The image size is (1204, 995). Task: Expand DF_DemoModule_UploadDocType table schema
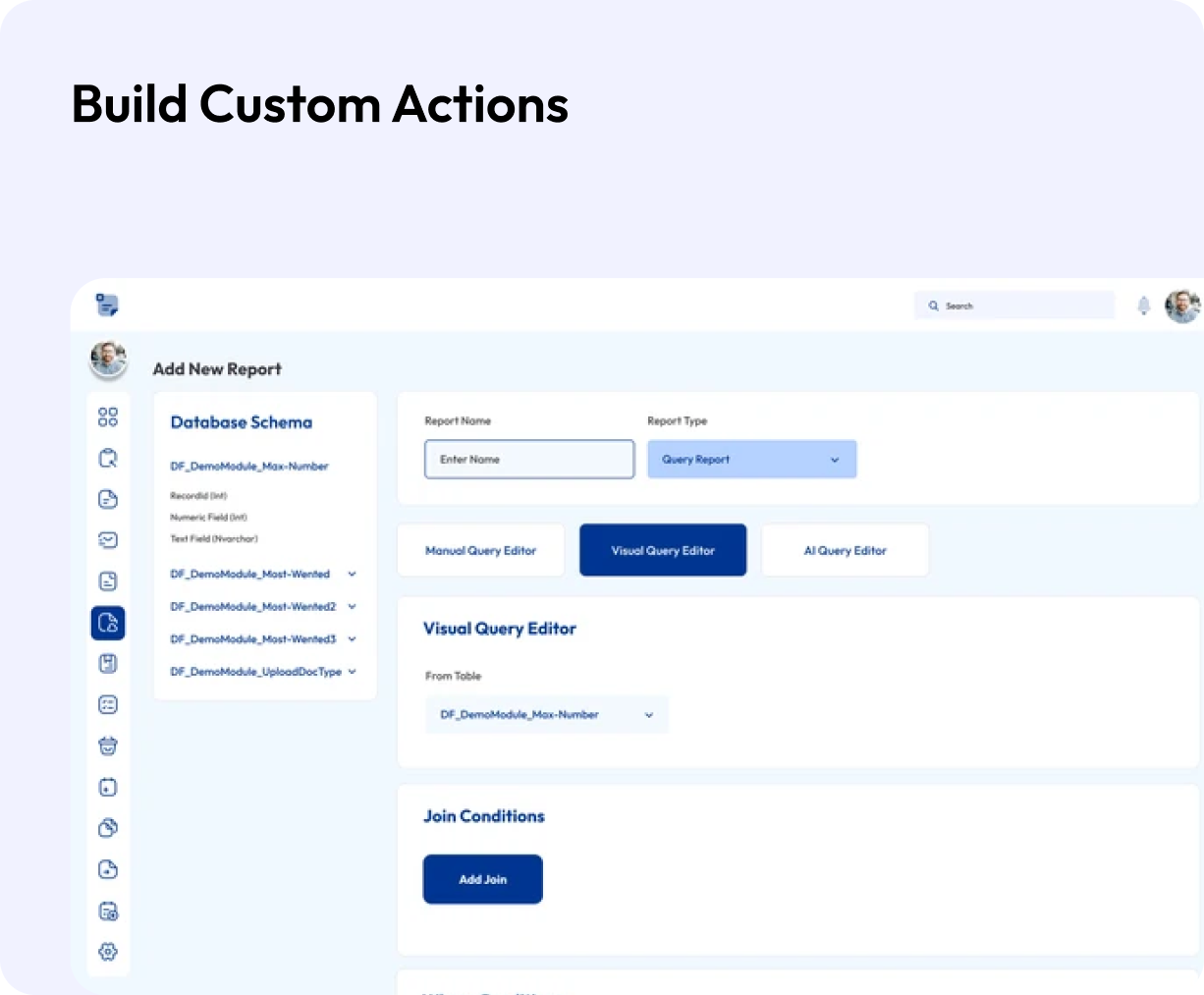pyautogui.click(x=352, y=672)
